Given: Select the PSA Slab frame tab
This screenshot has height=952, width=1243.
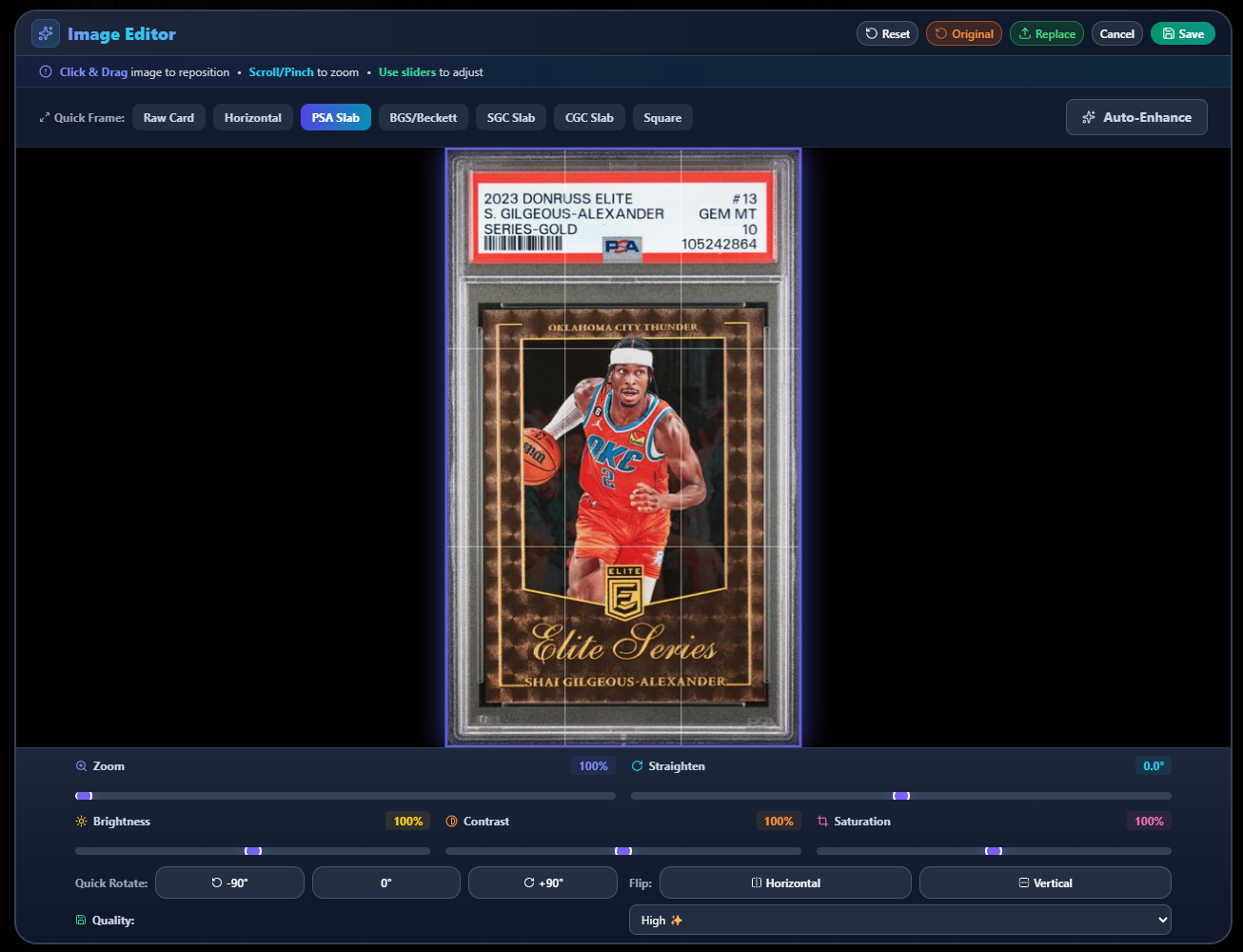Looking at the screenshot, I should click(x=335, y=117).
